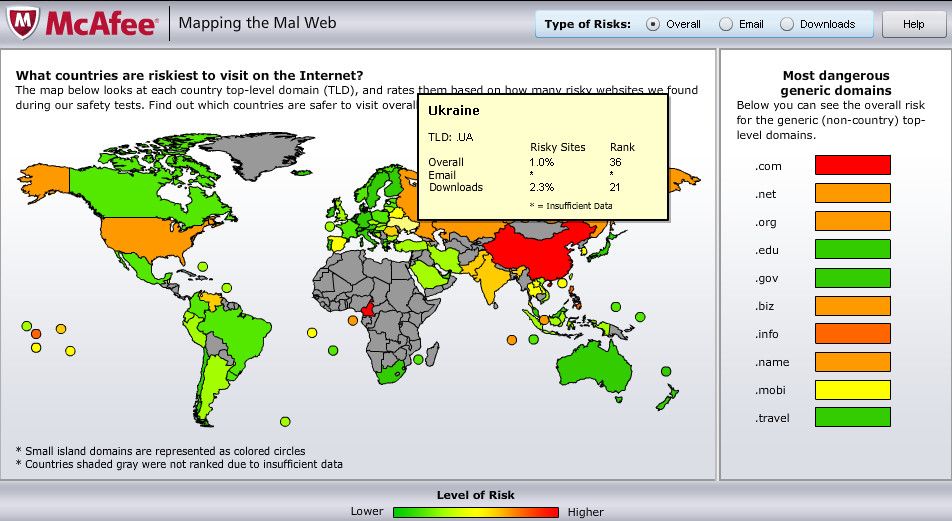Image resolution: width=952 pixels, height=521 pixels.
Task: Select the Email risk type radio button
Action: point(726,24)
